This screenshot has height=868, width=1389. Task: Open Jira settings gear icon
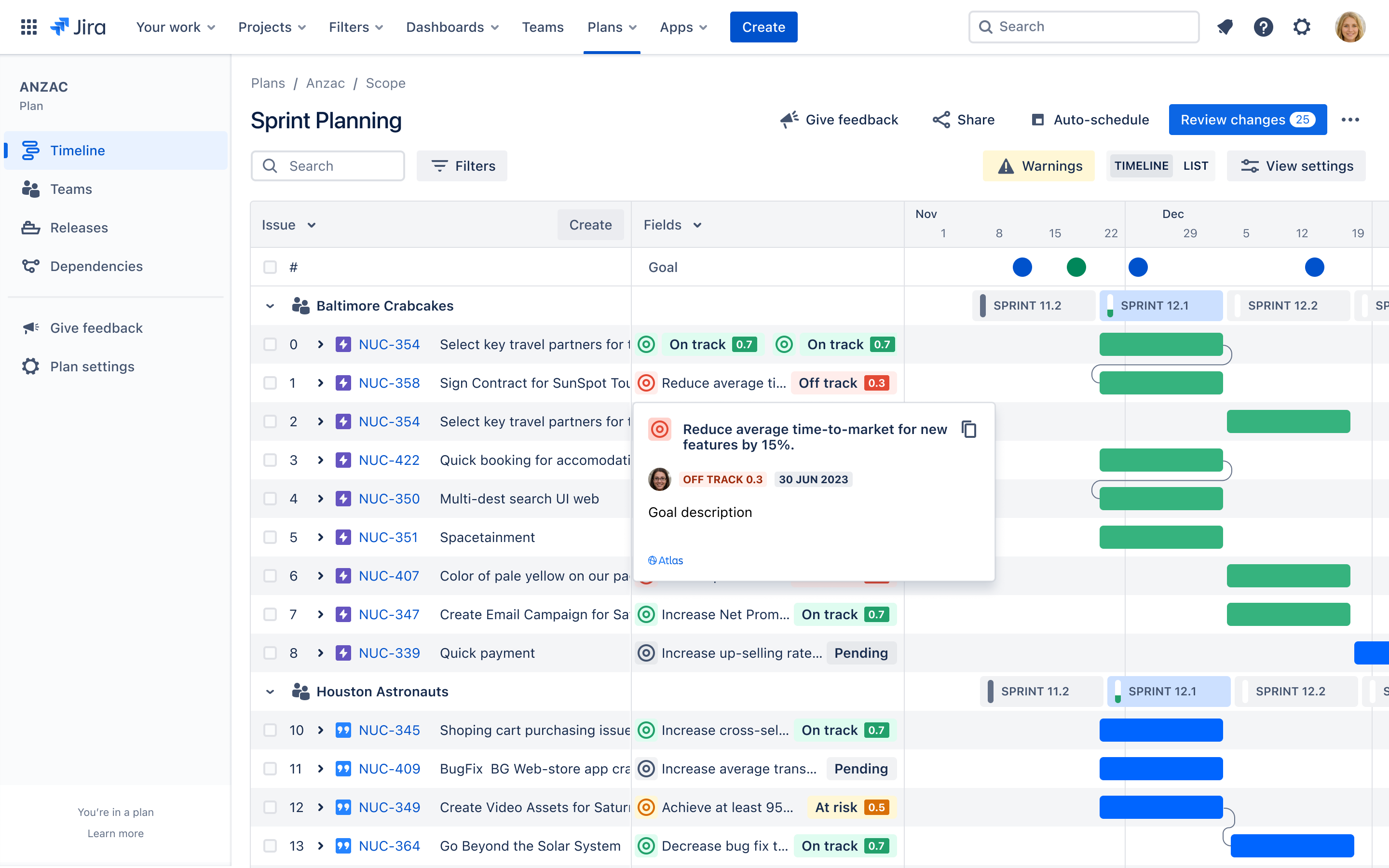click(x=1302, y=27)
